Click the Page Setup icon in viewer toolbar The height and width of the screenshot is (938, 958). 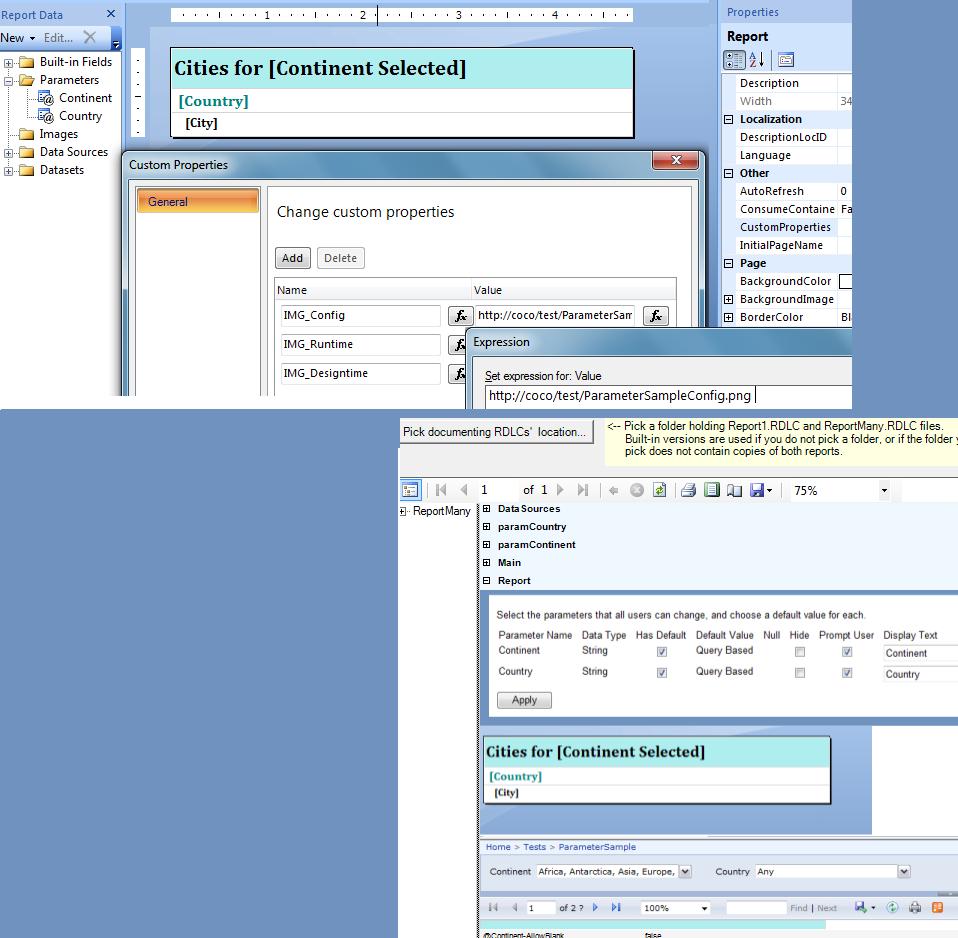[735, 490]
